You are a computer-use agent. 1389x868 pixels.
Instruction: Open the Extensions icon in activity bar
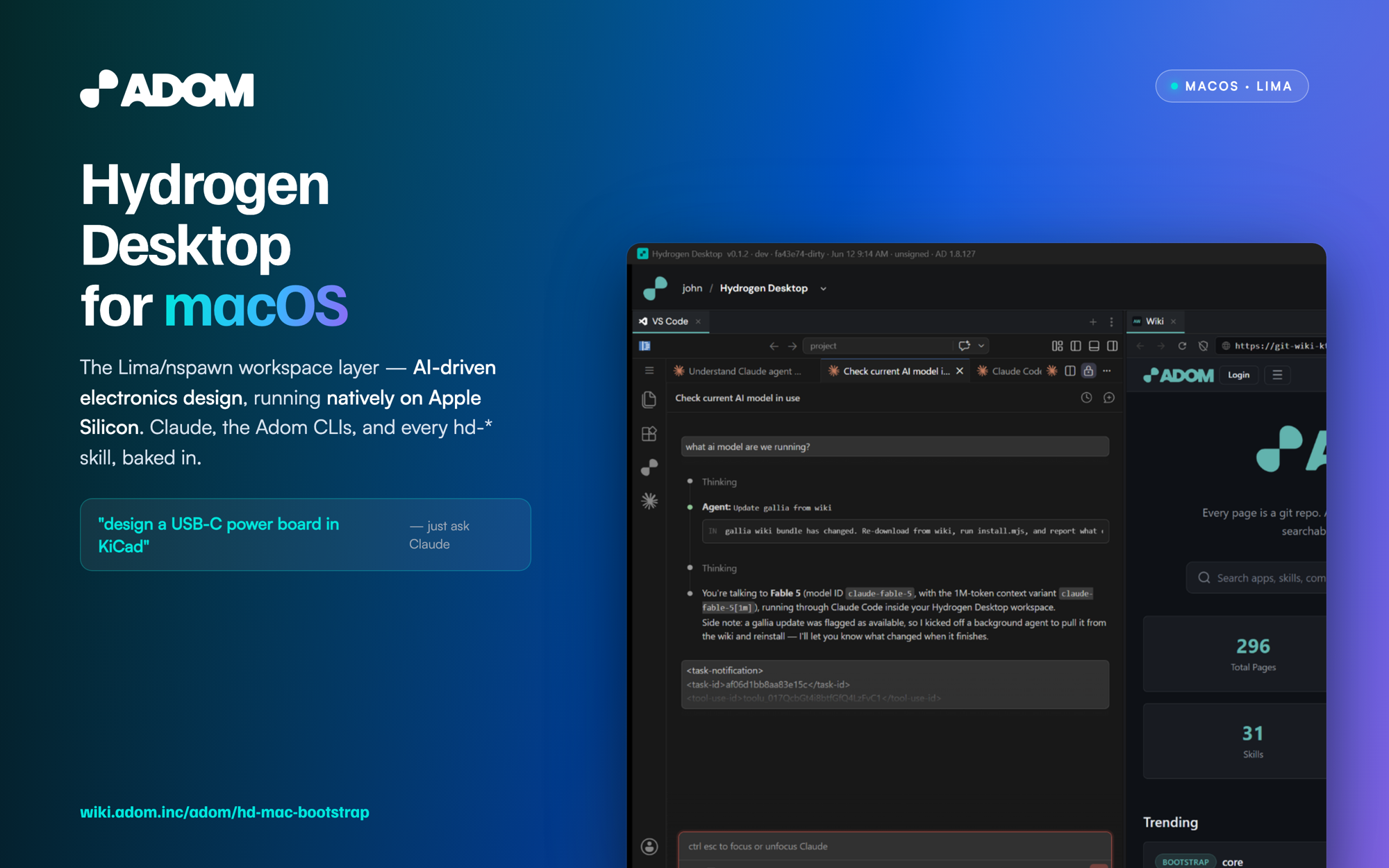click(649, 434)
